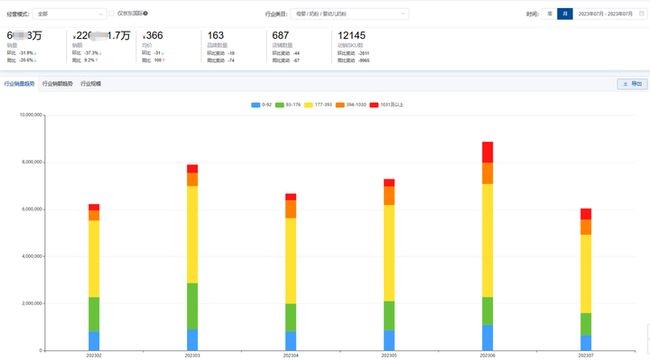Switch to the 行业销额趋势 tab
The image size is (650, 361).
click(x=57, y=84)
